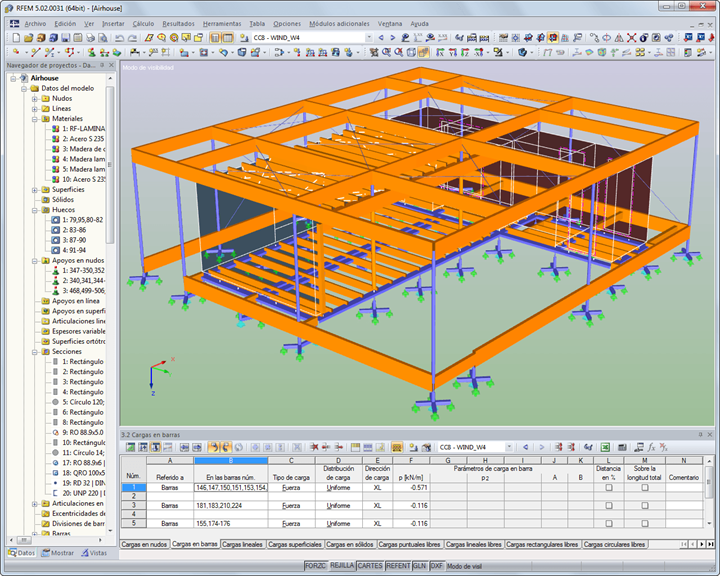Screen dimensions: 720x576
Task: Check row 1 Distancia en % checkbox
Action: point(609,487)
